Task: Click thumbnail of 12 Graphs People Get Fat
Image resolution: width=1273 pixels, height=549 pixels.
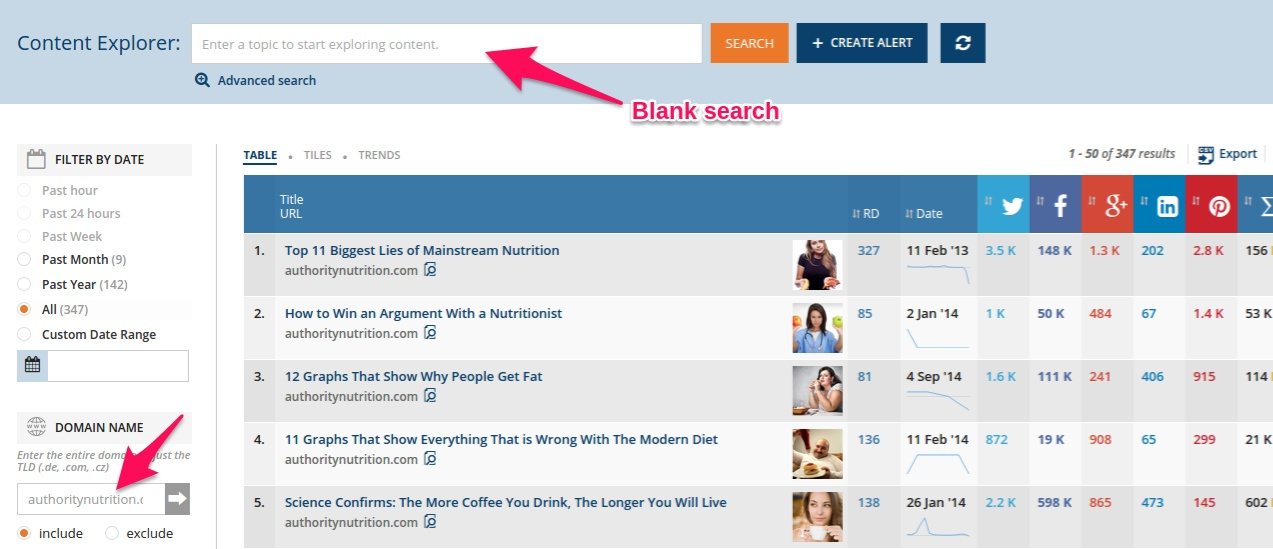Action: click(818, 391)
